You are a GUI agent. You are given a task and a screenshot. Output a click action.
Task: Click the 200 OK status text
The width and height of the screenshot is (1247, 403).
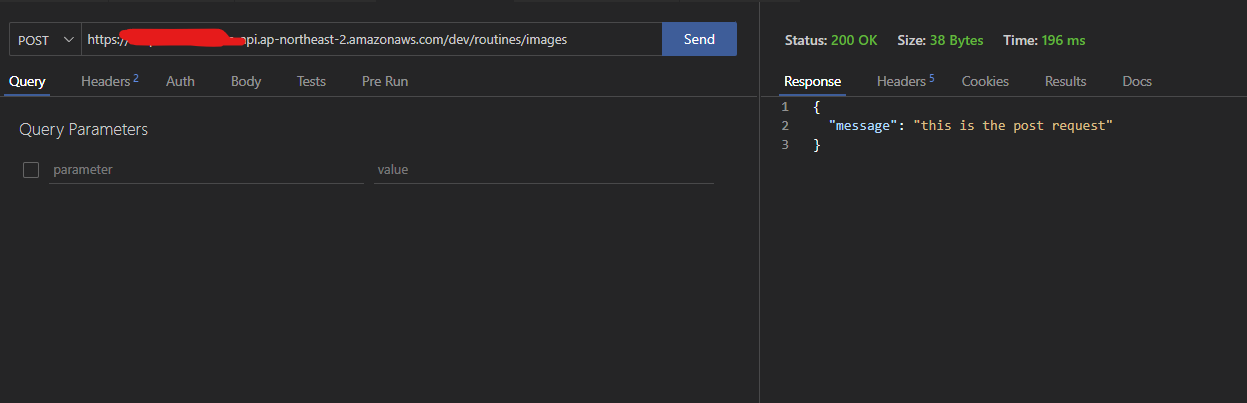pyautogui.click(x=853, y=41)
